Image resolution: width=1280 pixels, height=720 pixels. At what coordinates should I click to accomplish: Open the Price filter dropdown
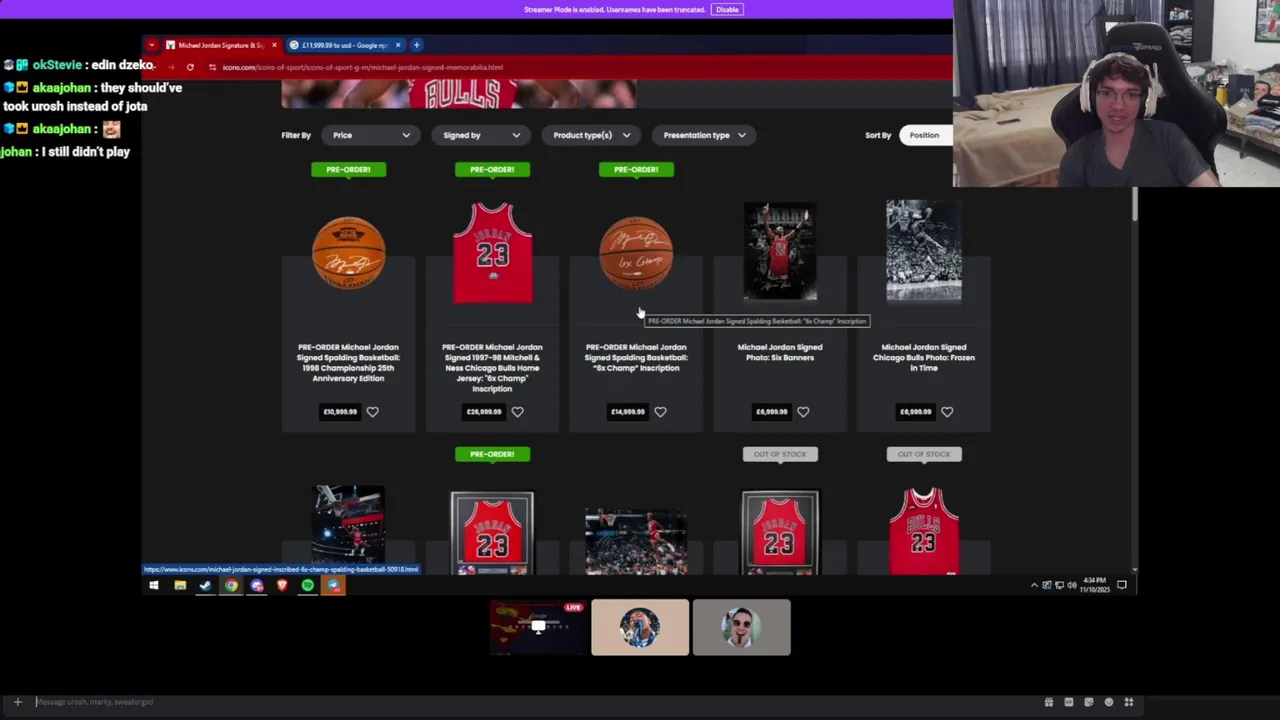(371, 135)
